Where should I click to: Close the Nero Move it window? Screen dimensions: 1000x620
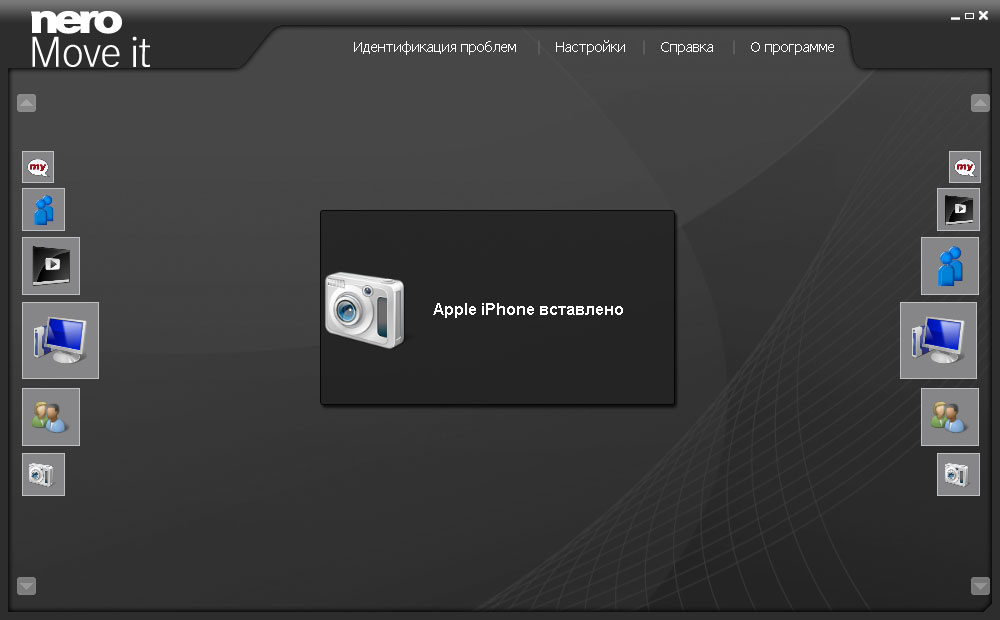tap(983, 16)
